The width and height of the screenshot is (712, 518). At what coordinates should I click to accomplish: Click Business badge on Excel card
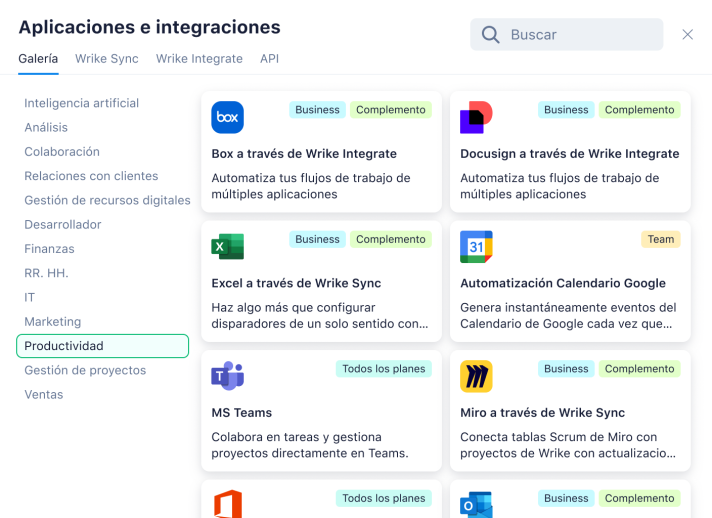tap(317, 239)
